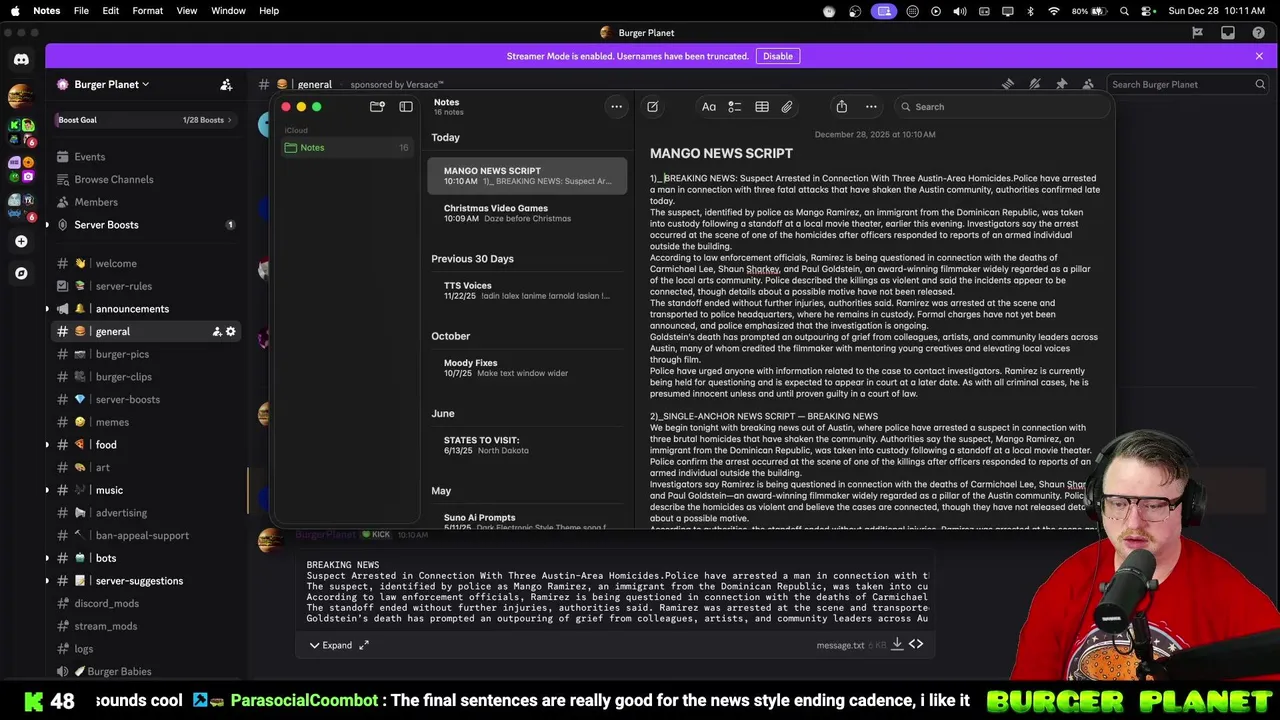Select the Burger Planet server icon
Screen dimensions: 1280x720
21,97
